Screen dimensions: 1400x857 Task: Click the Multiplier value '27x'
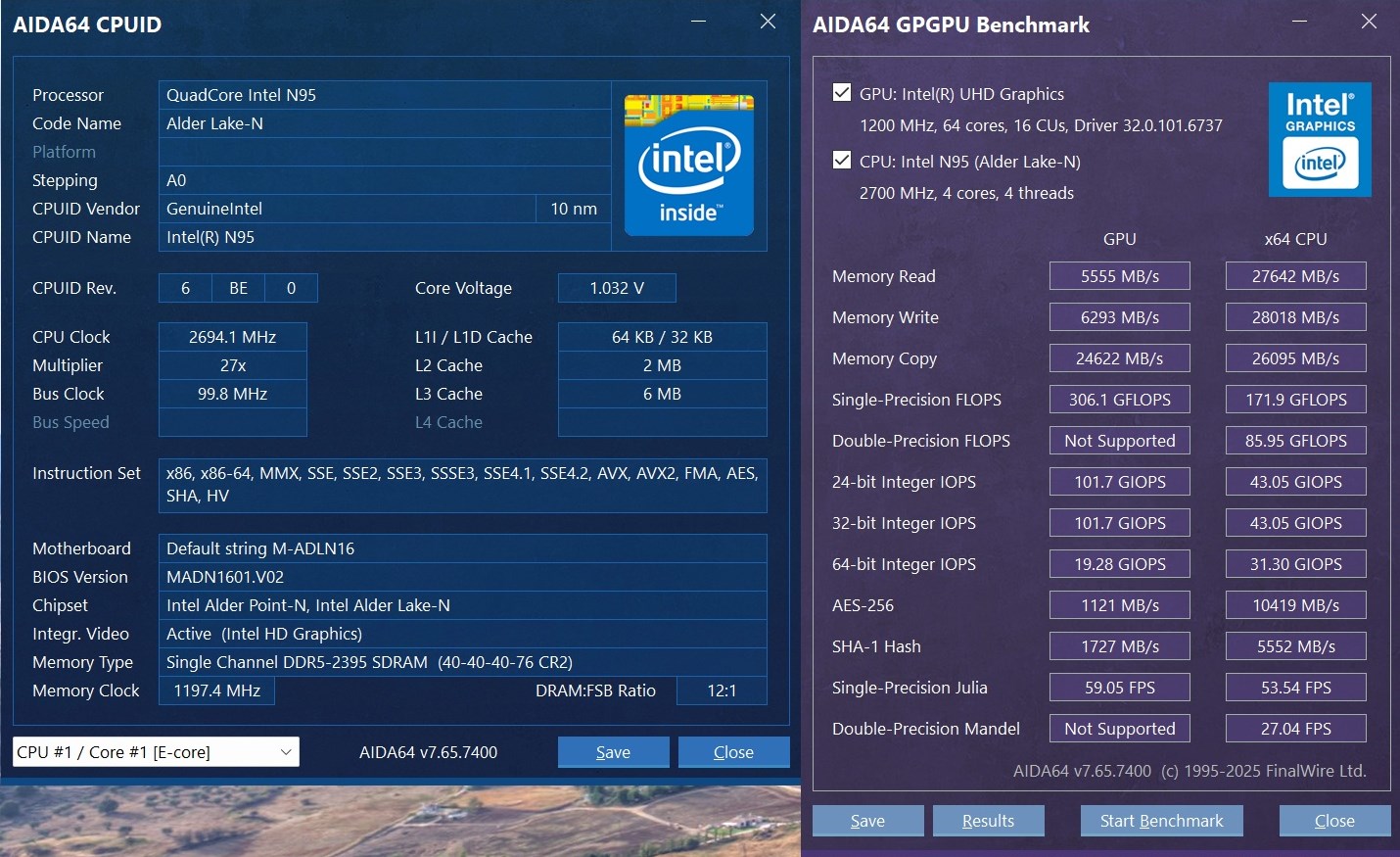click(x=233, y=365)
